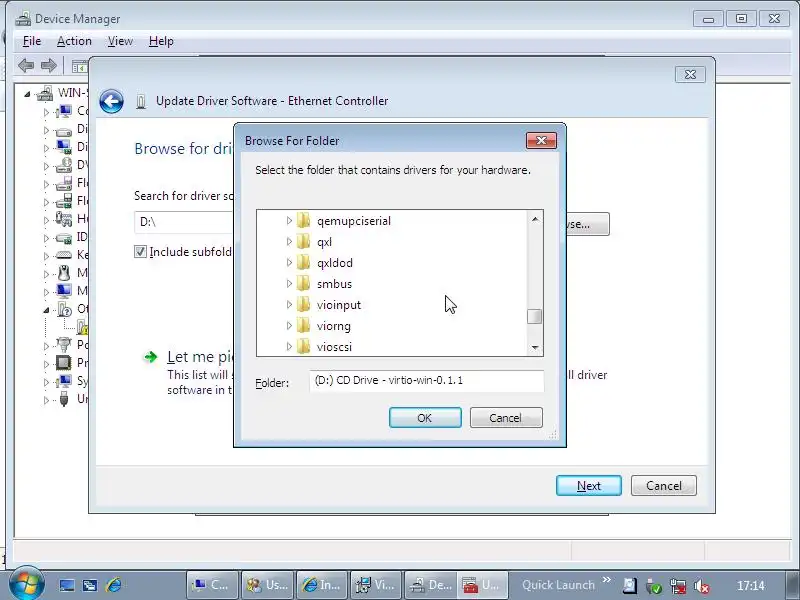This screenshot has width=800, height=600.
Task: Click the muted volume tray icon
Action: pyautogui.click(x=702, y=586)
